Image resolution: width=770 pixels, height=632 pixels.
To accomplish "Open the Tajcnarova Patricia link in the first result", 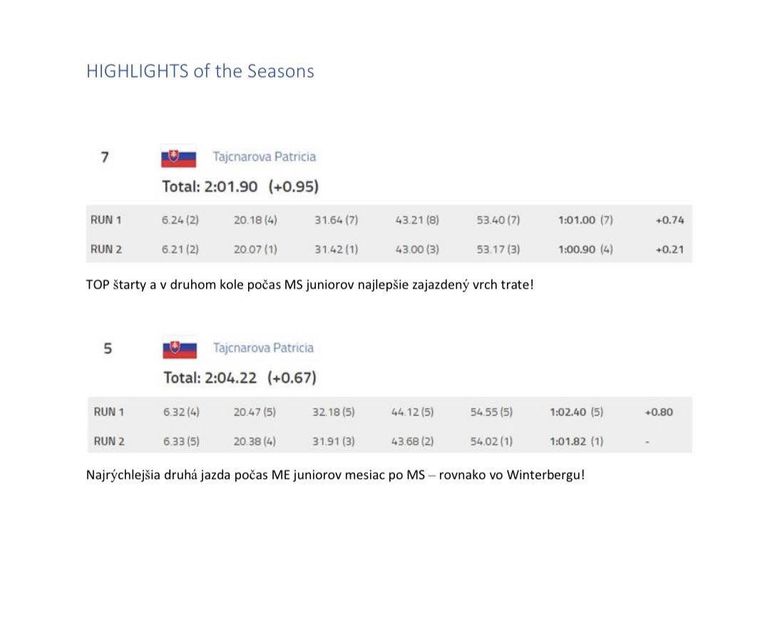I will tap(264, 157).
